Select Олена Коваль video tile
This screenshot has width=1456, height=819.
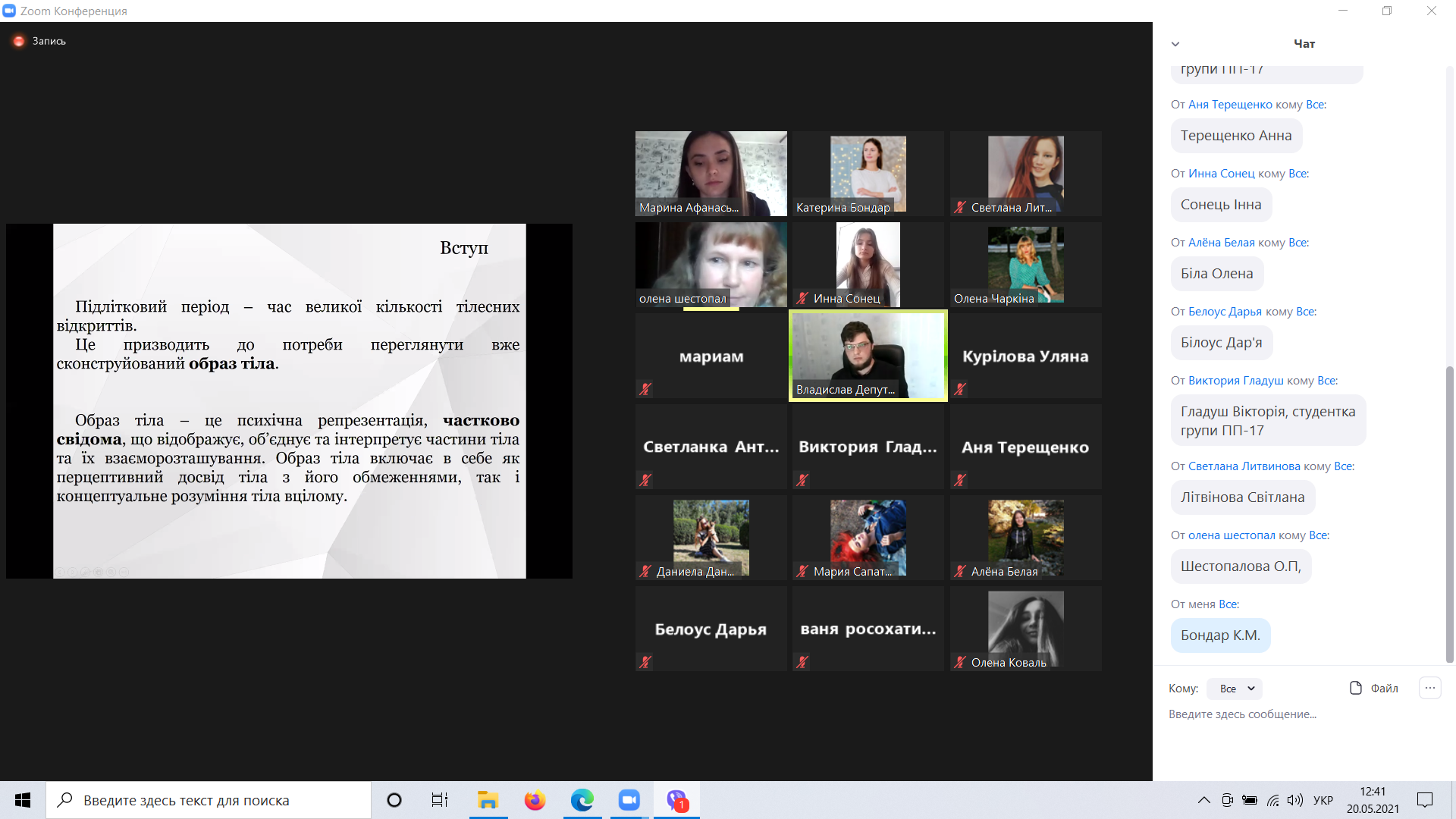(1025, 629)
